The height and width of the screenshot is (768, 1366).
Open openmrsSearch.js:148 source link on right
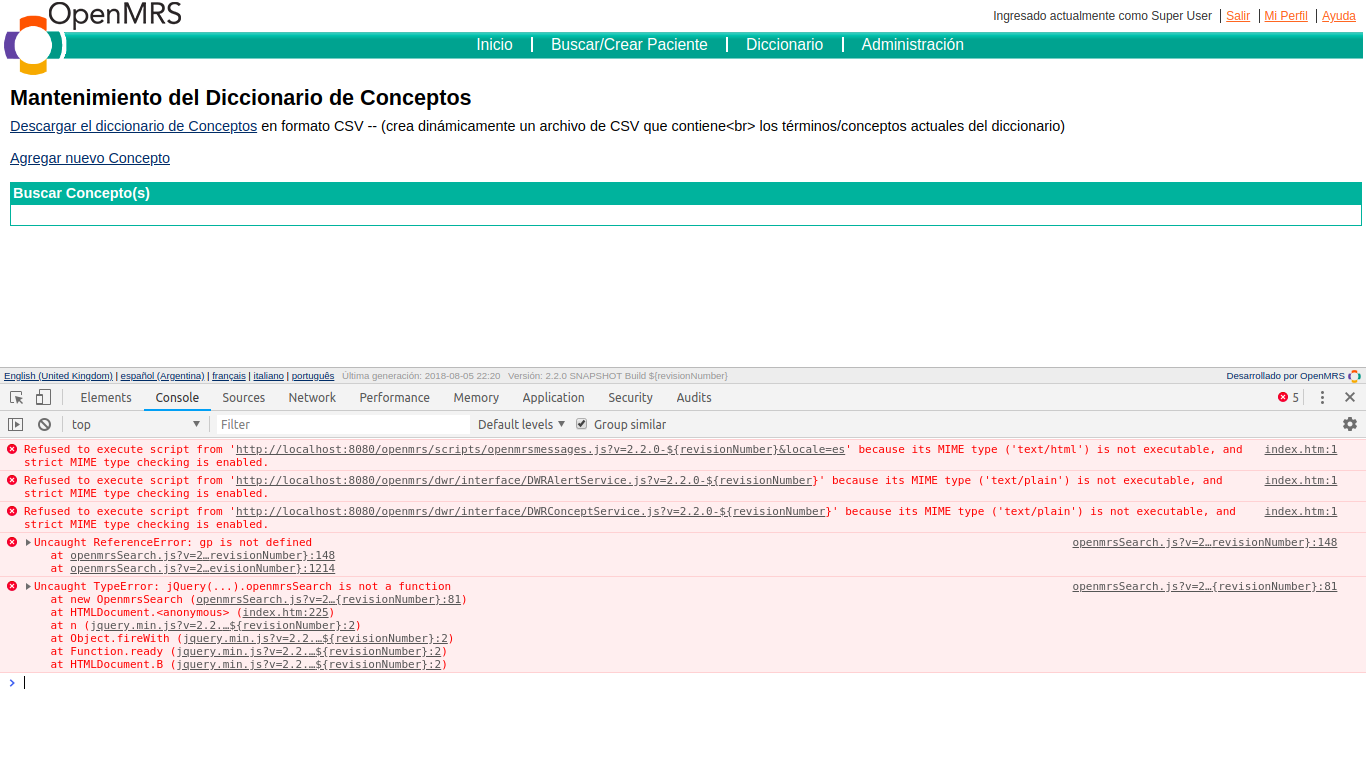[1204, 542]
